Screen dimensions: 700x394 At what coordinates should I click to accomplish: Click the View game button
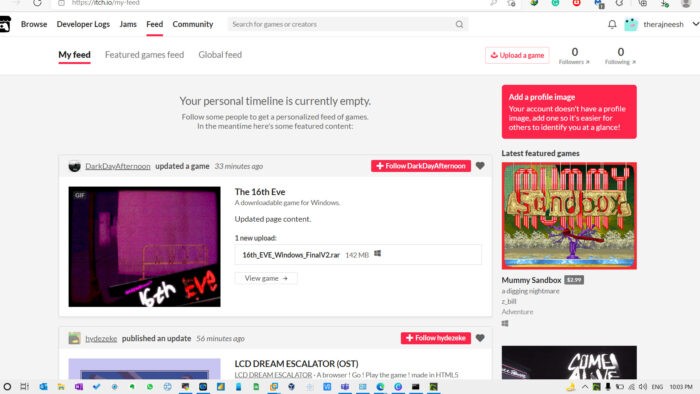tap(266, 278)
